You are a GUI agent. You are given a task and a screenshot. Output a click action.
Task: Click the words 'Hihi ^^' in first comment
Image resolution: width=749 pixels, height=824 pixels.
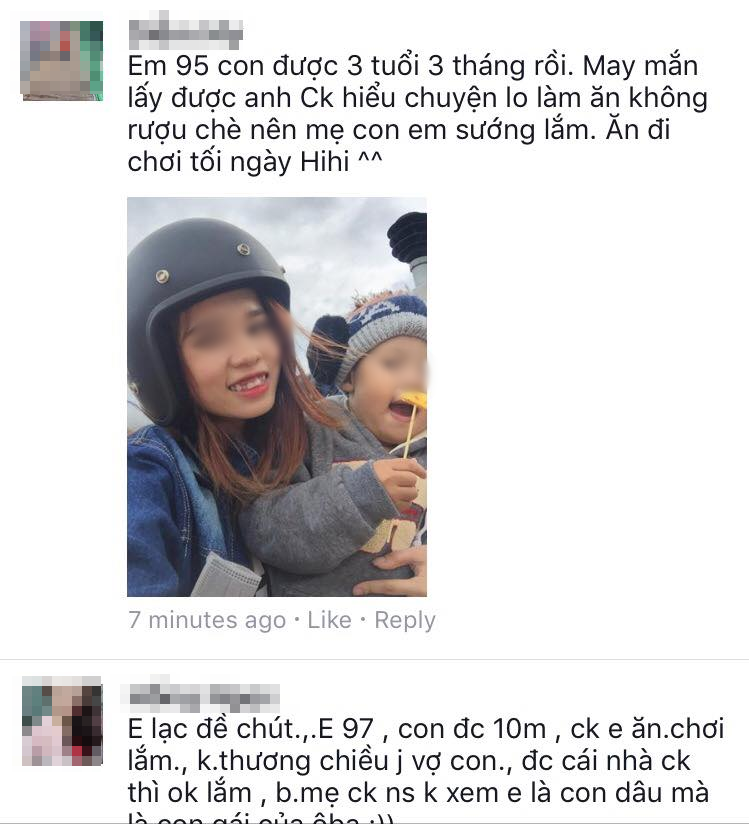coord(341,161)
